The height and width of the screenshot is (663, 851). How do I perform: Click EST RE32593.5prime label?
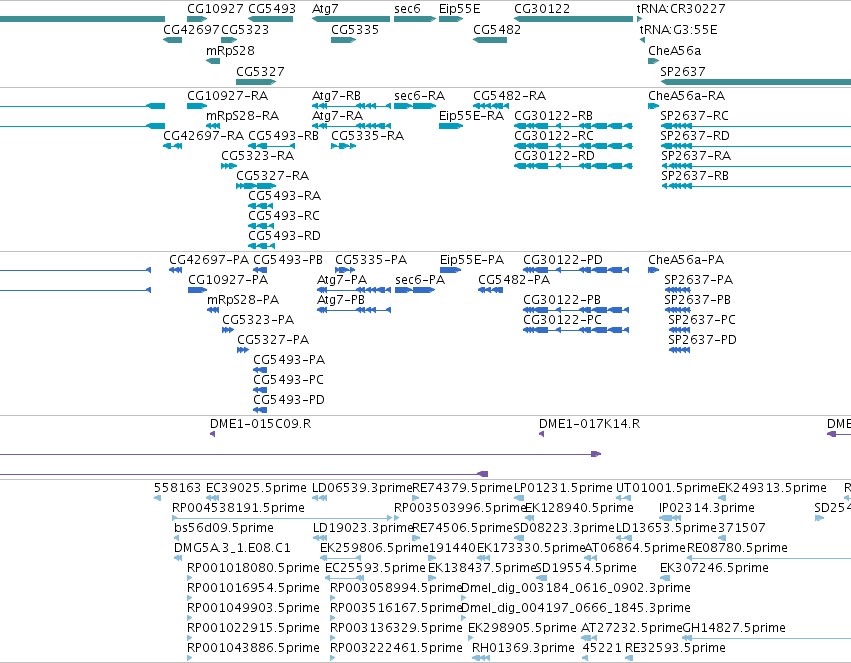(x=675, y=649)
